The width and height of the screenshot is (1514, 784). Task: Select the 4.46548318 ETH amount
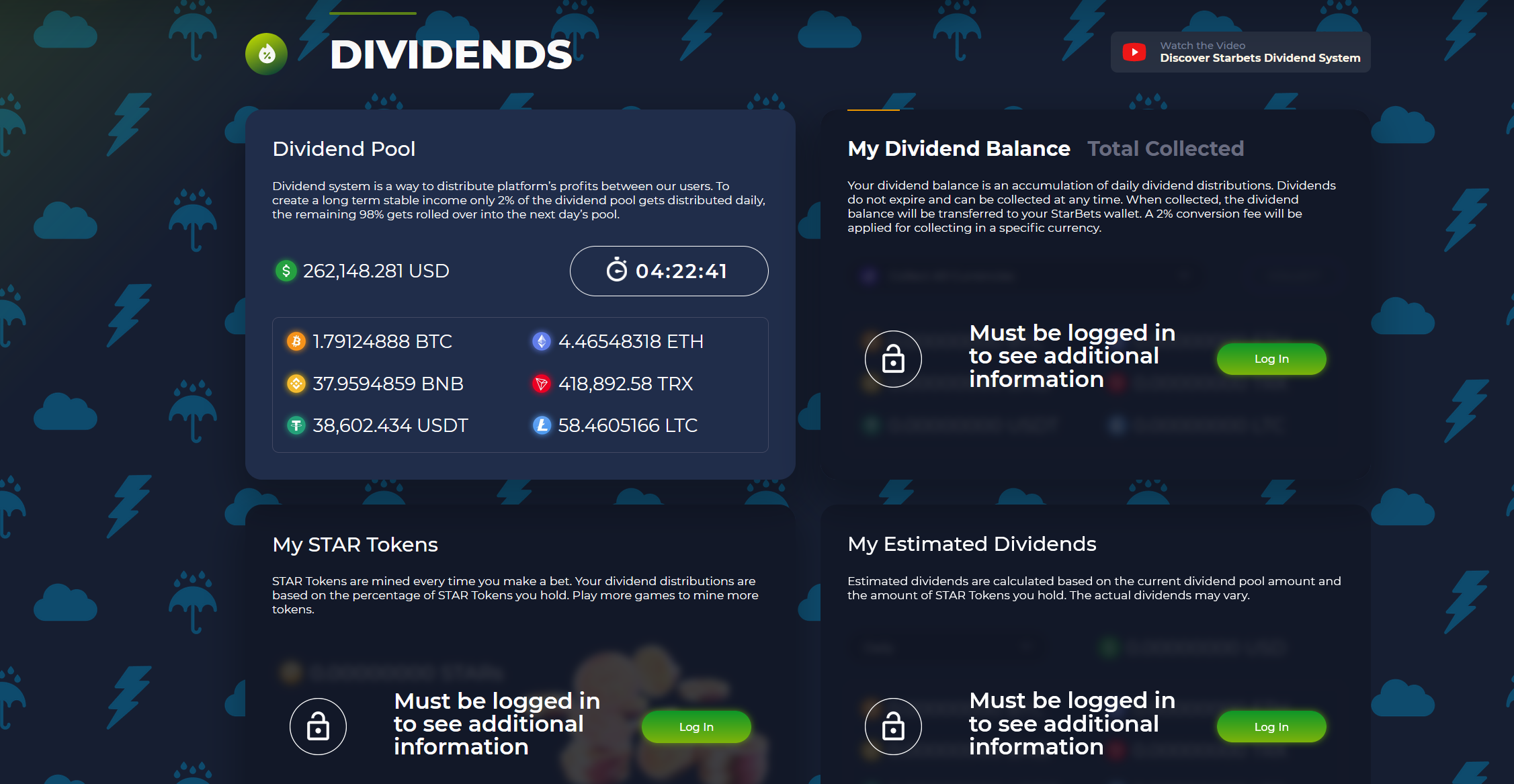pyautogui.click(x=631, y=341)
